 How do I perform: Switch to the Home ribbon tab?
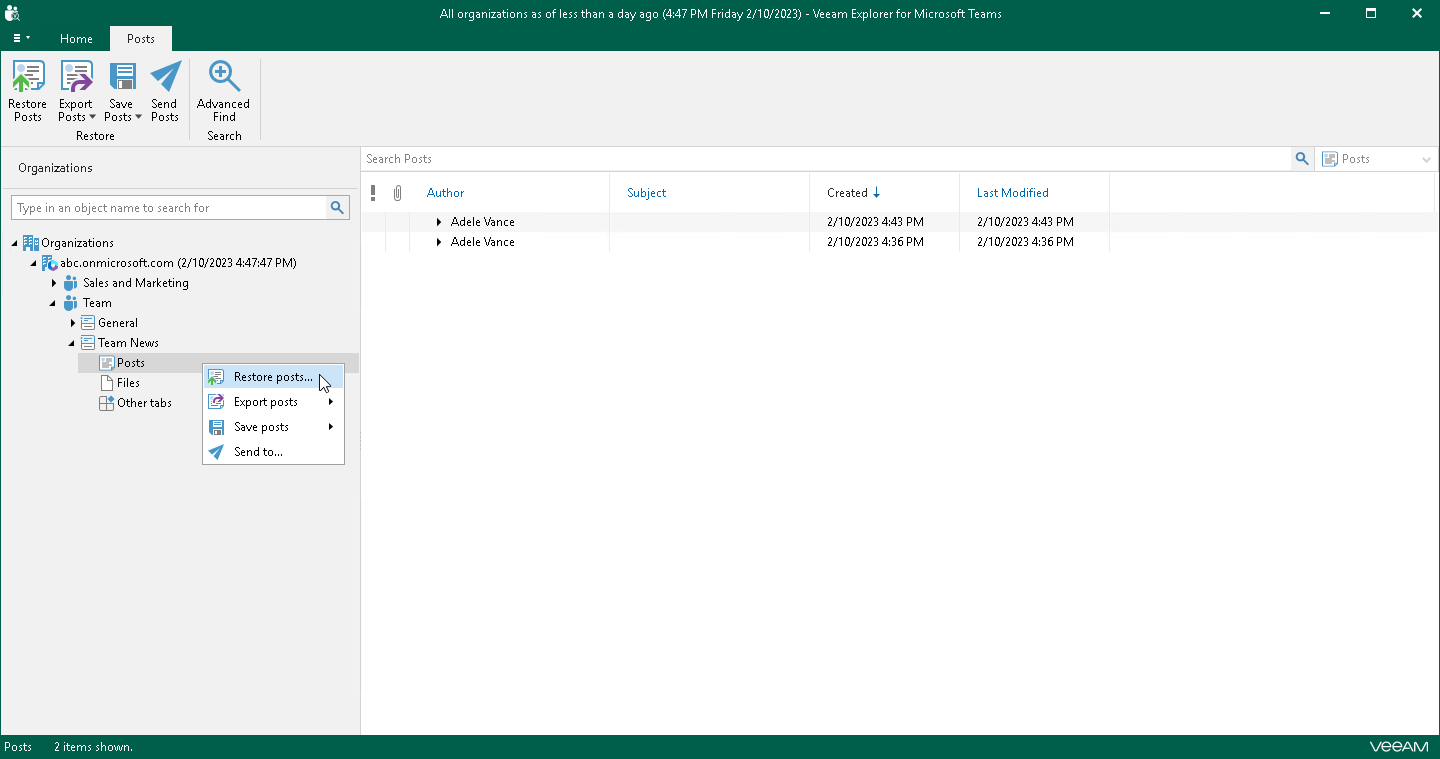click(x=76, y=39)
